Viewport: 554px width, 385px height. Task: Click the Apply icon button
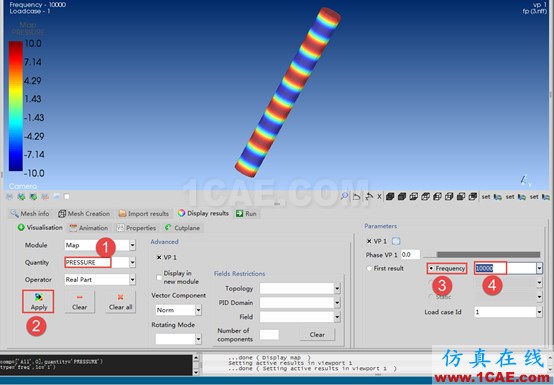pos(38,301)
